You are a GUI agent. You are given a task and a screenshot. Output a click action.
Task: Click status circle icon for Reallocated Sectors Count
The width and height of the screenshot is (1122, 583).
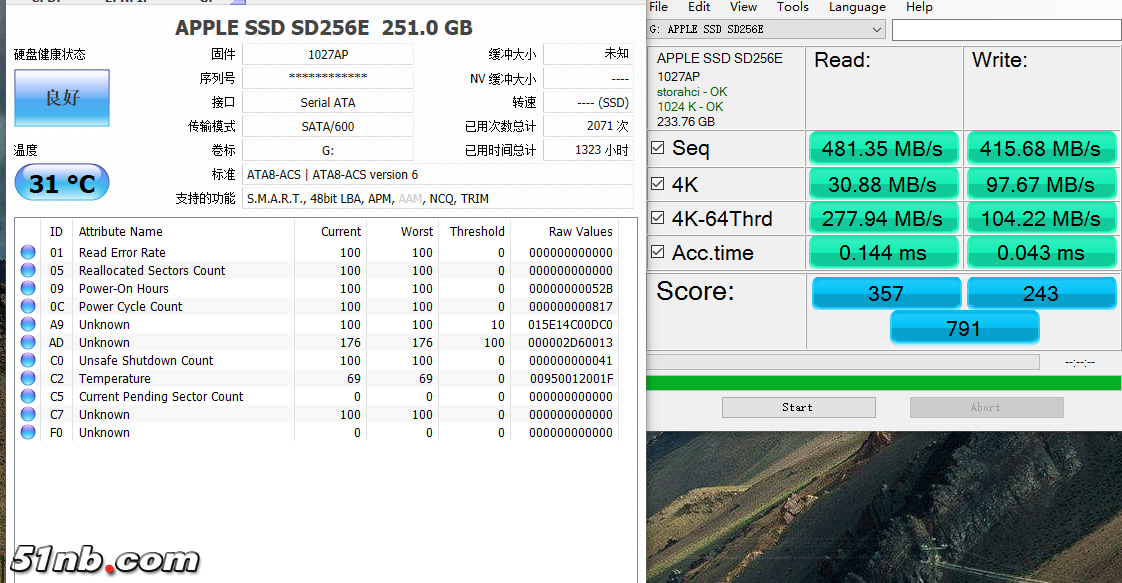click(x=28, y=270)
